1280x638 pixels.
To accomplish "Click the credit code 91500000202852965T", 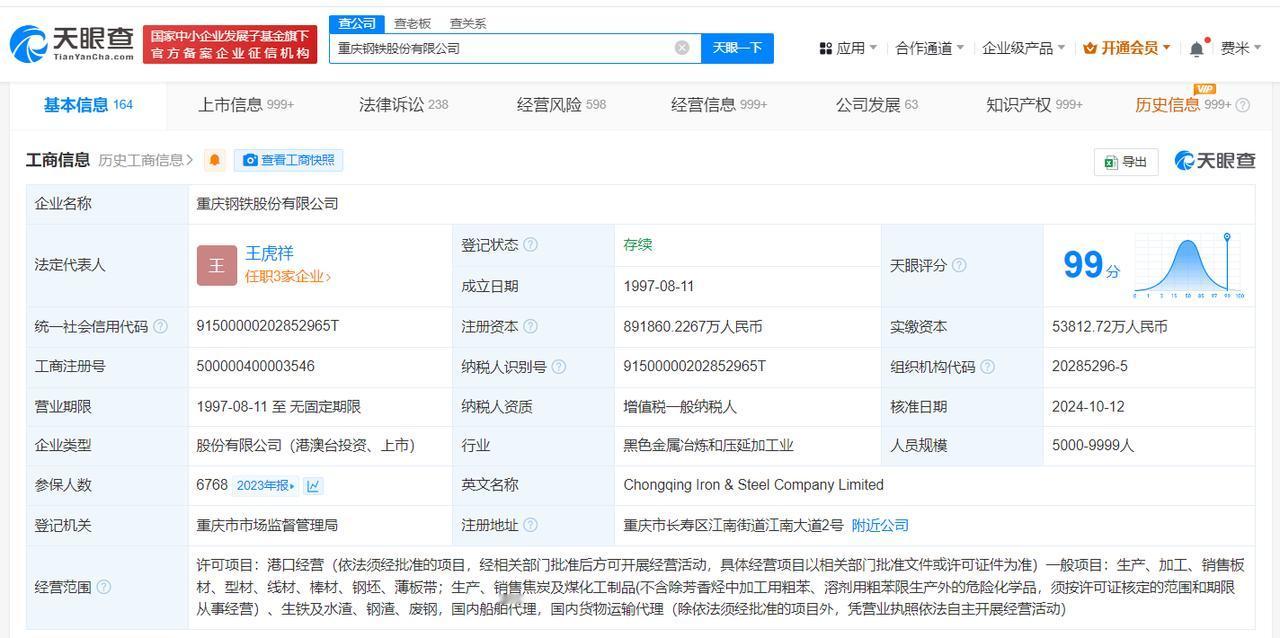I will pyautogui.click(x=268, y=326).
